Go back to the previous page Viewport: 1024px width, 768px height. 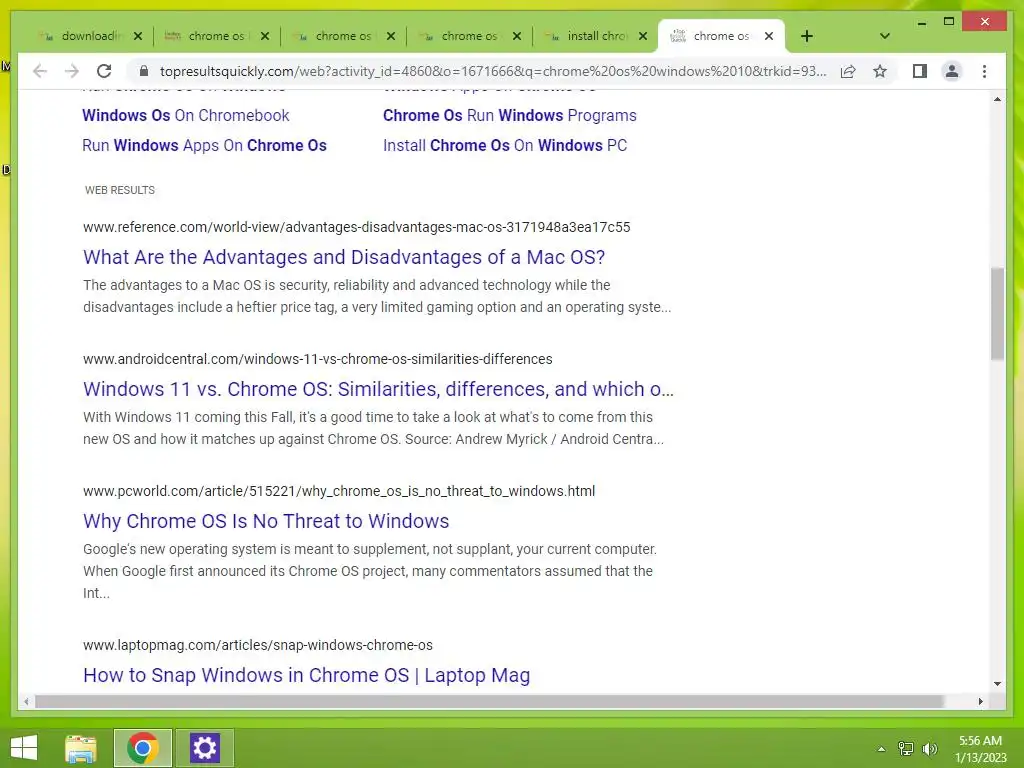tap(40, 71)
